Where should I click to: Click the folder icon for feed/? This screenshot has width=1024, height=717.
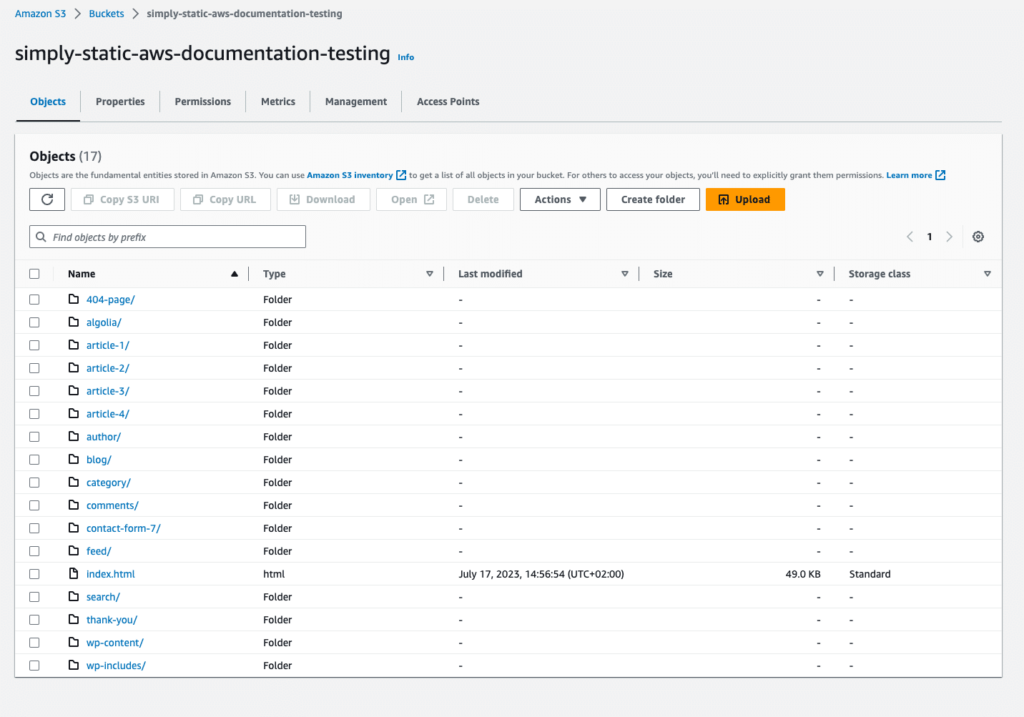[74, 550]
